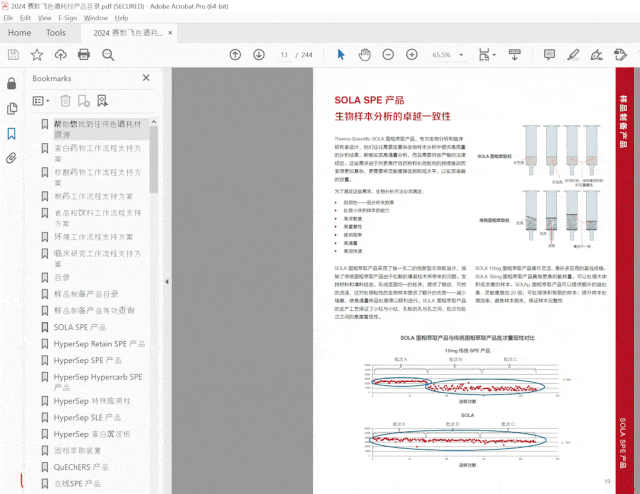The height and width of the screenshot is (494, 640).
Task: Switch to the Tools tab
Action: click(x=56, y=33)
